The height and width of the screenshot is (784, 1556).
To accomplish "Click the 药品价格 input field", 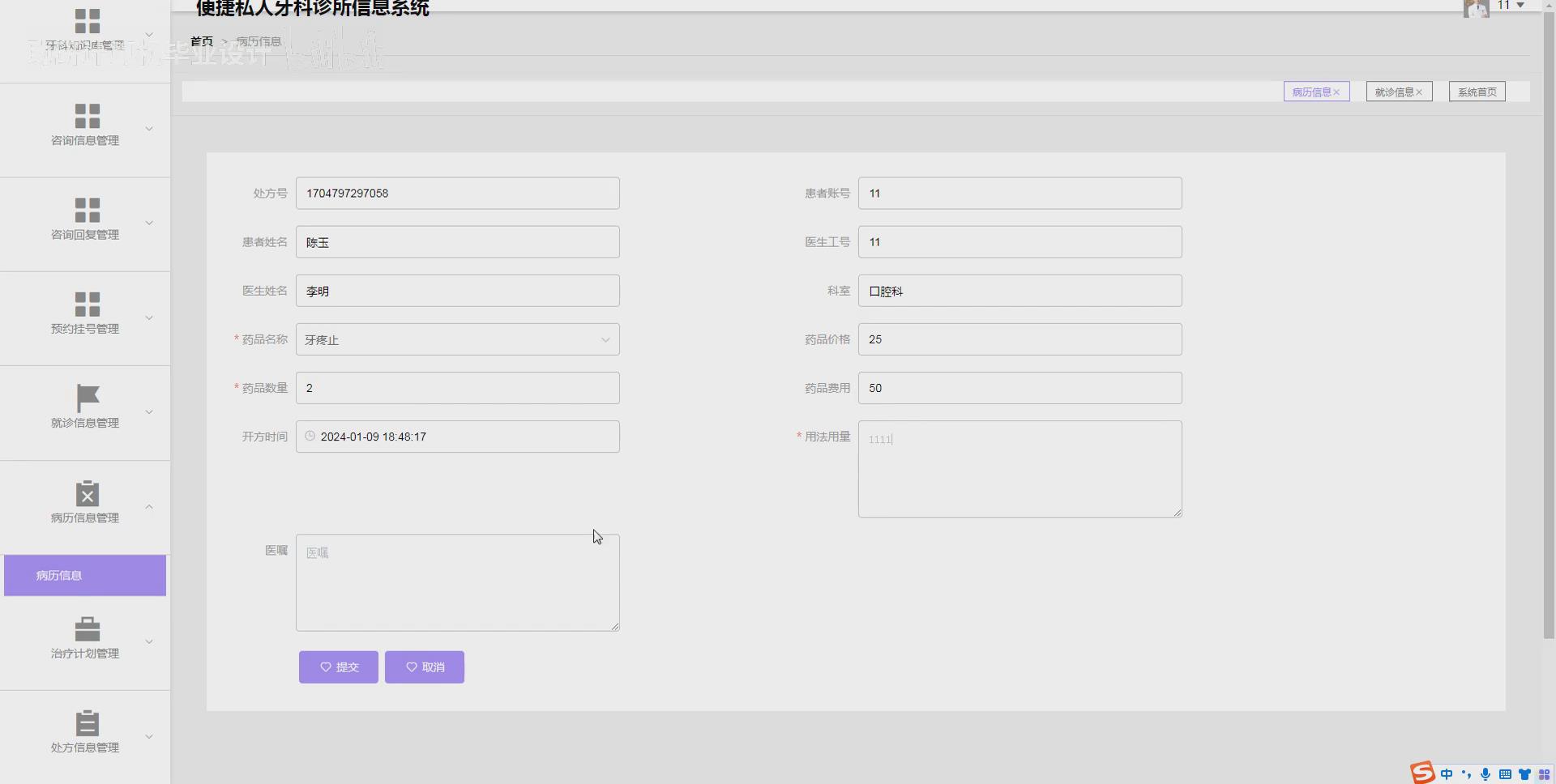I will click(1020, 339).
